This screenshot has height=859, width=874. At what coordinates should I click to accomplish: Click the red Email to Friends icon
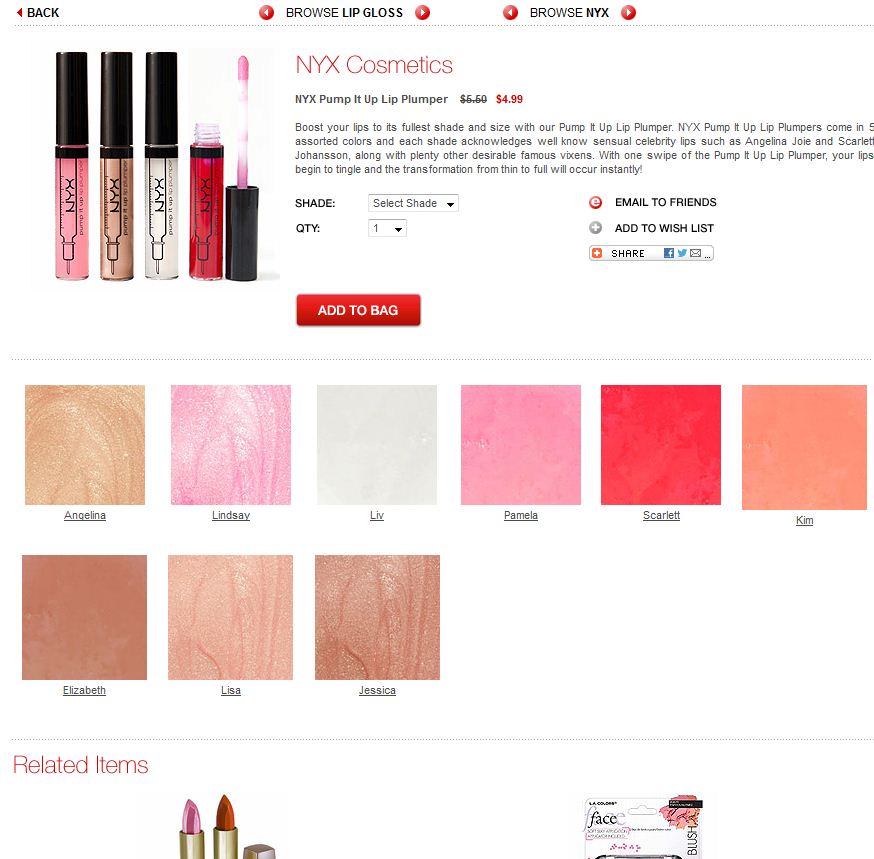[595, 202]
